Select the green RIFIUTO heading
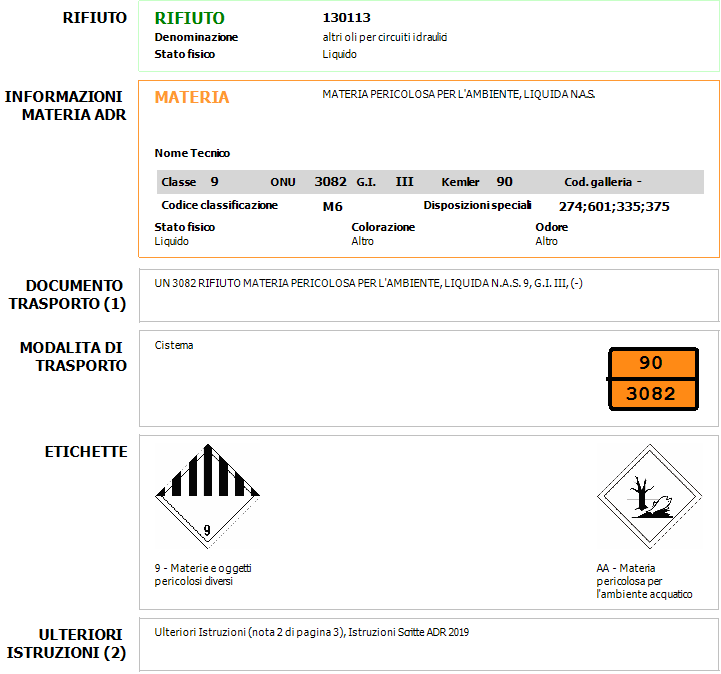Screen dimensions: 721x674 189,18
